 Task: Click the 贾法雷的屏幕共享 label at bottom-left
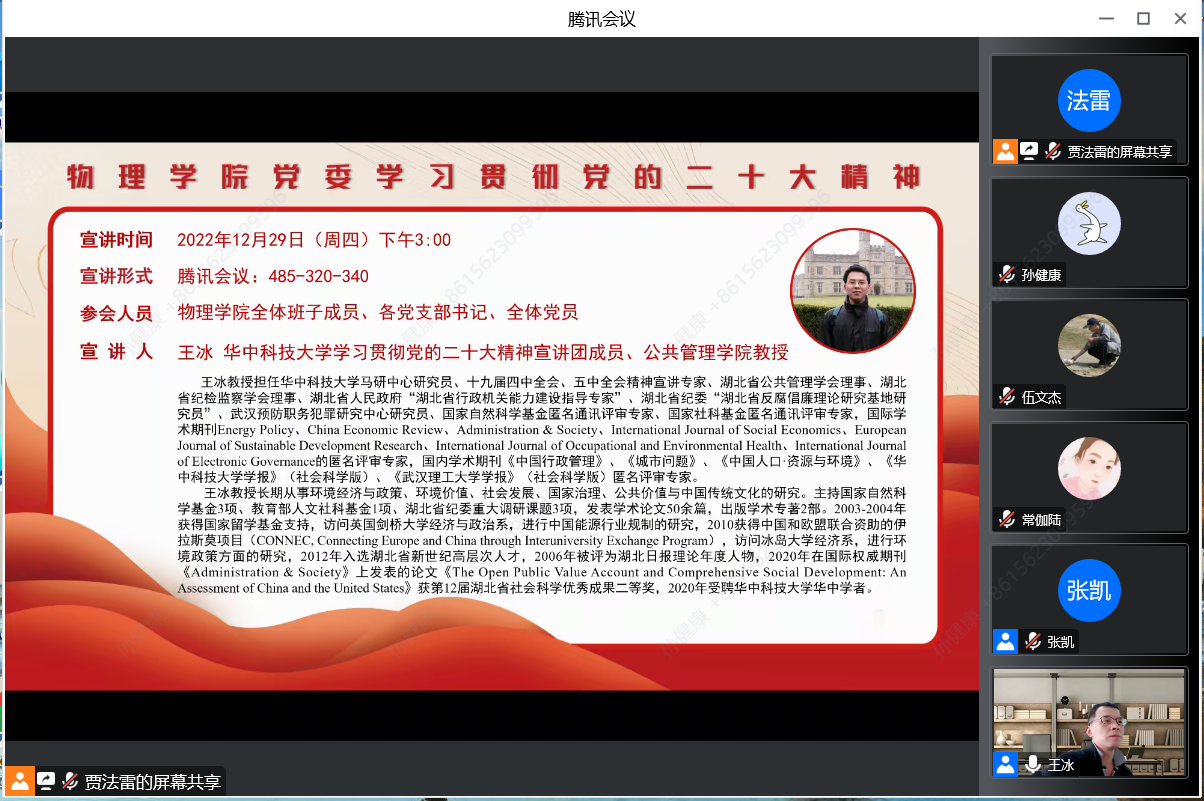click(152, 782)
